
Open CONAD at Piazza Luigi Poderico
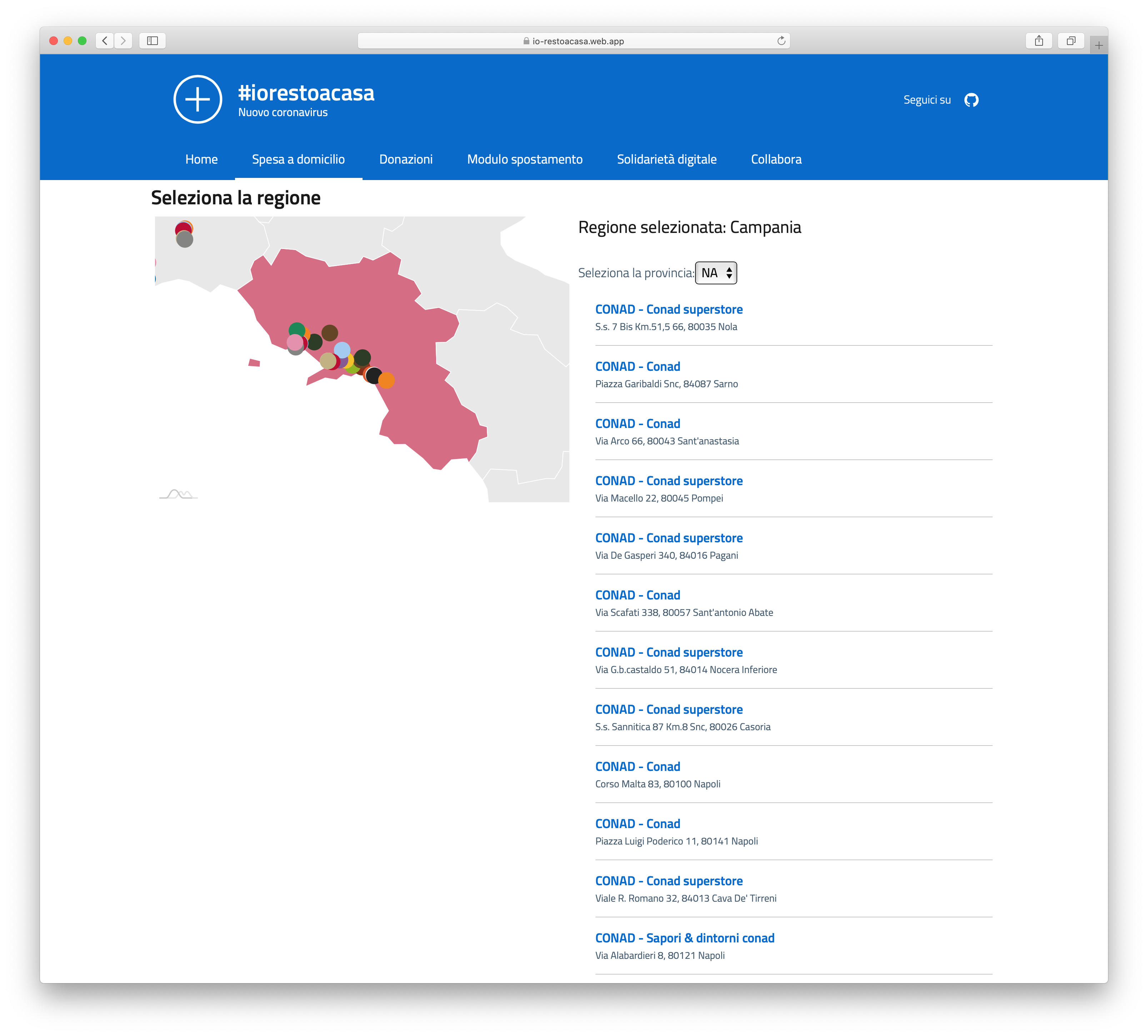[x=638, y=824]
